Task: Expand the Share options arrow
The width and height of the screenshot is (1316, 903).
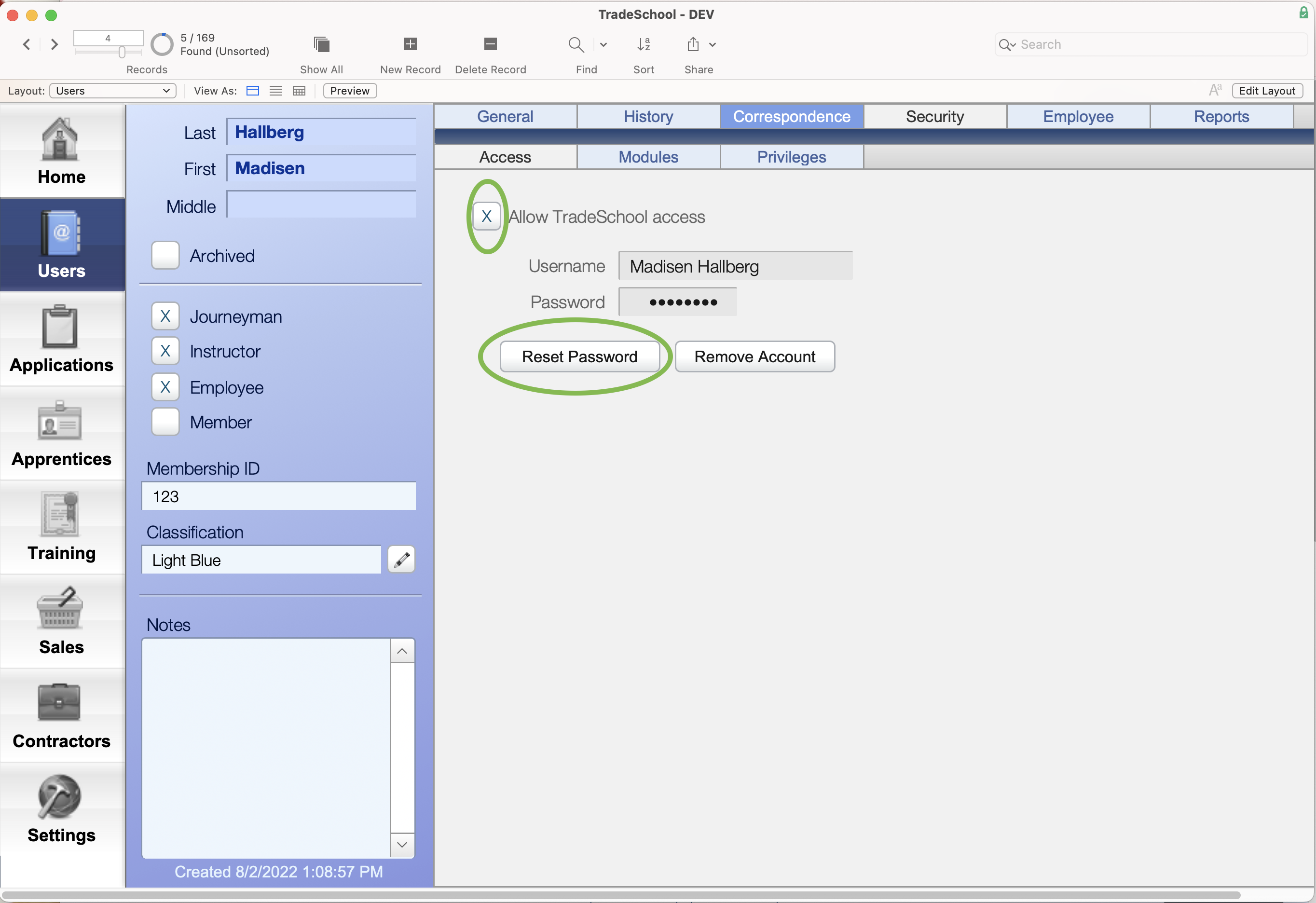Action: (x=713, y=45)
